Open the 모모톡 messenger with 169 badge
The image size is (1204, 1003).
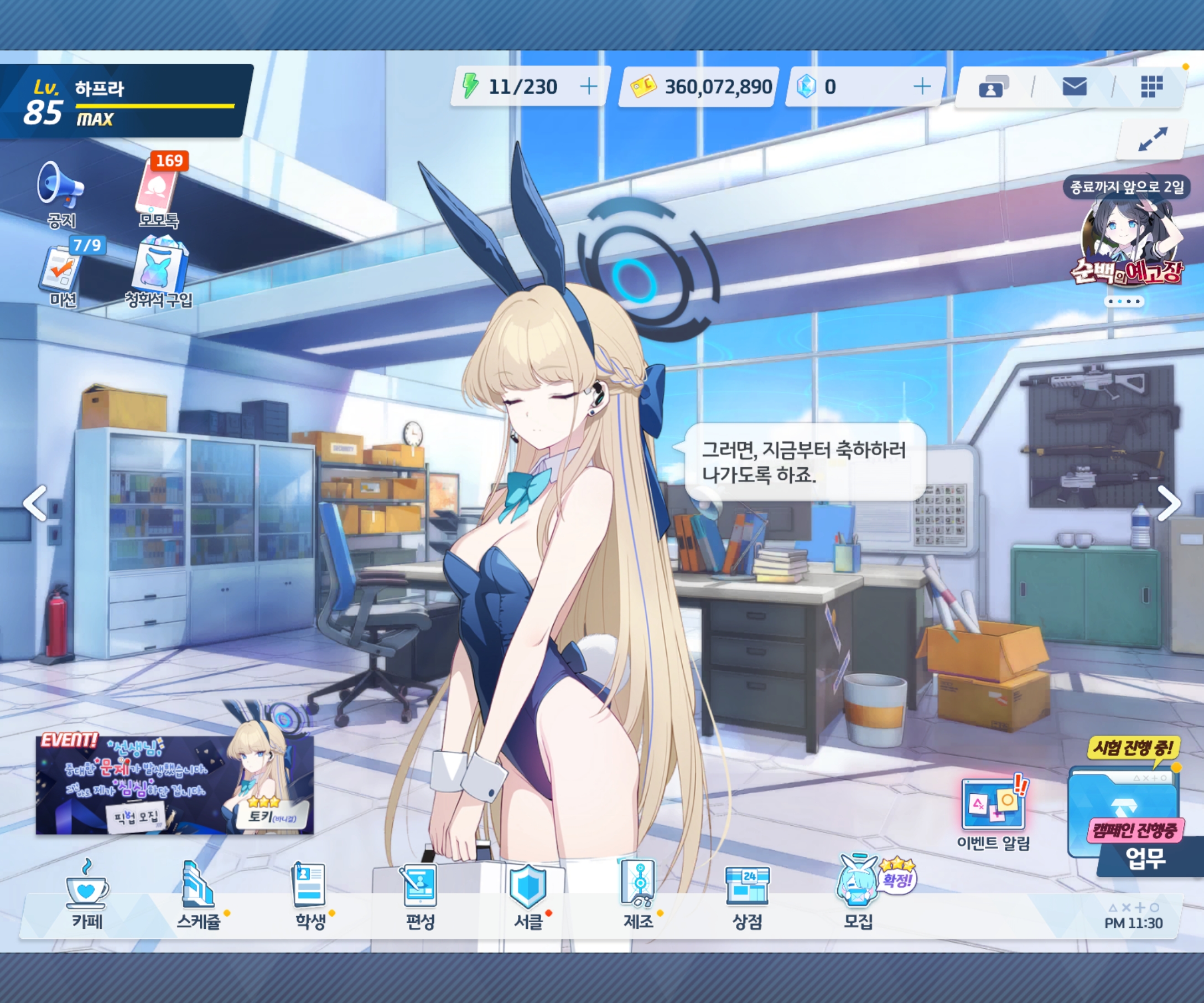(159, 190)
